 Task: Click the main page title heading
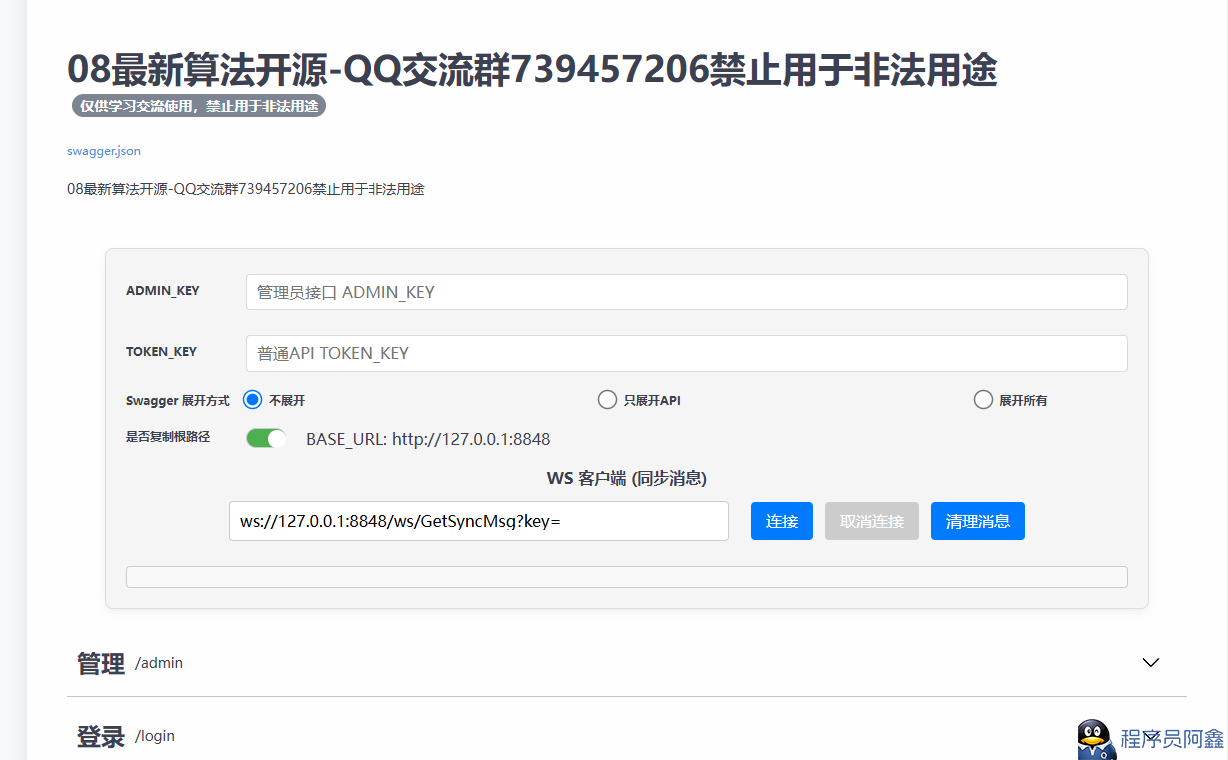(x=532, y=70)
